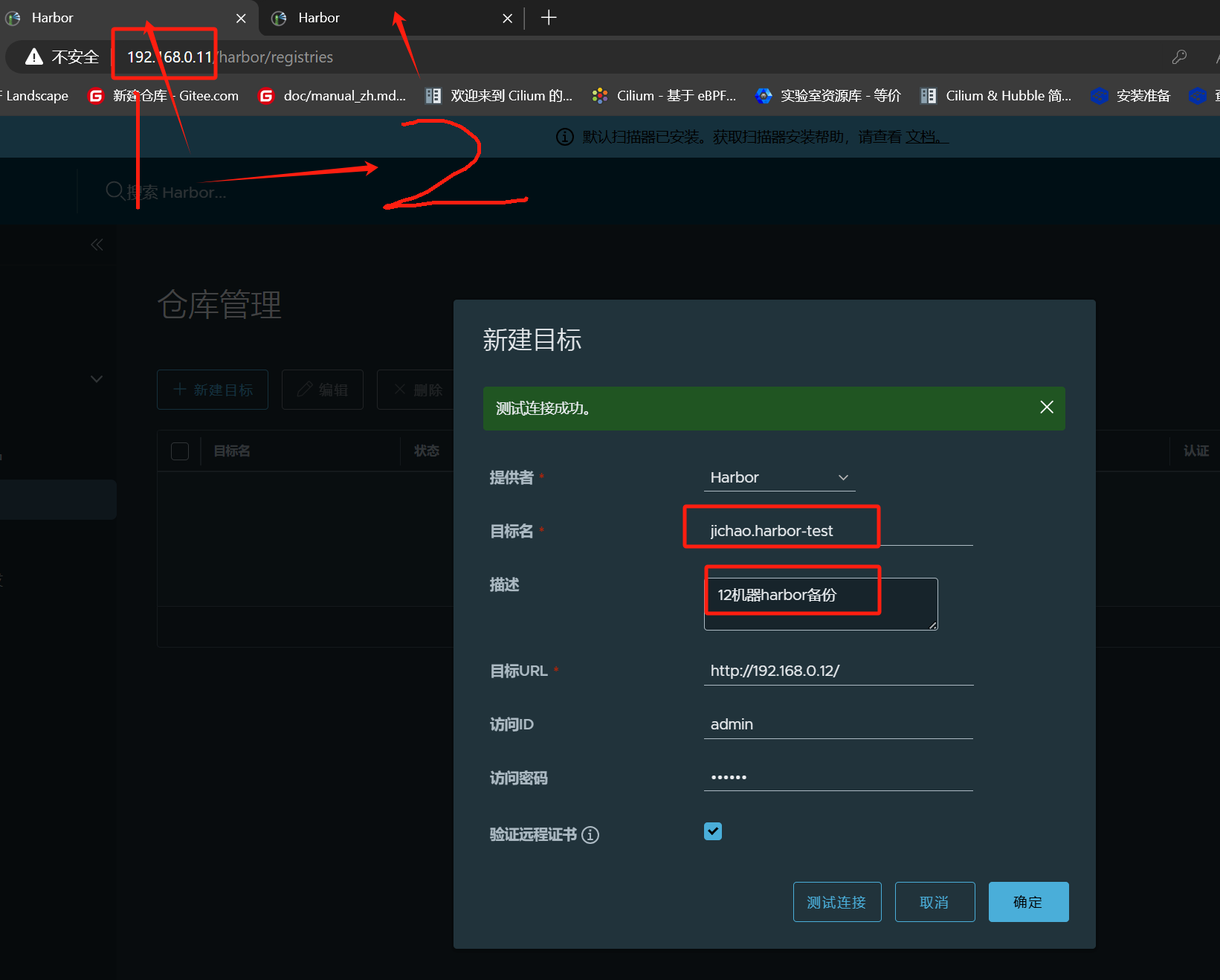Click the 取消 button
This screenshot has width=1220, height=980.
coord(935,902)
